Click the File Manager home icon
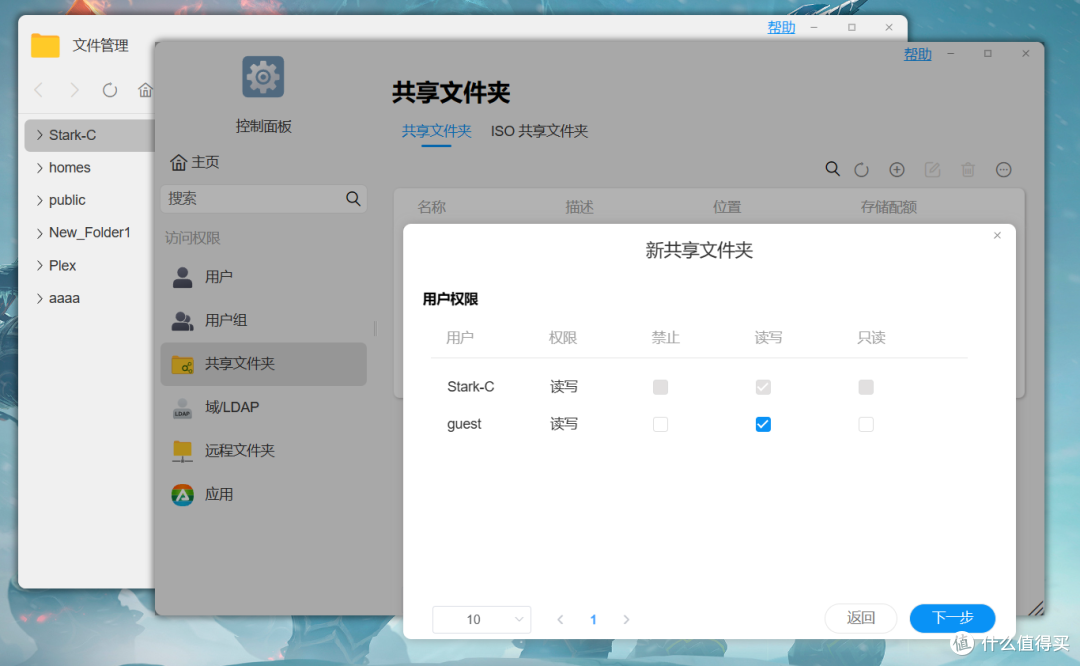 pyautogui.click(x=145, y=90)
